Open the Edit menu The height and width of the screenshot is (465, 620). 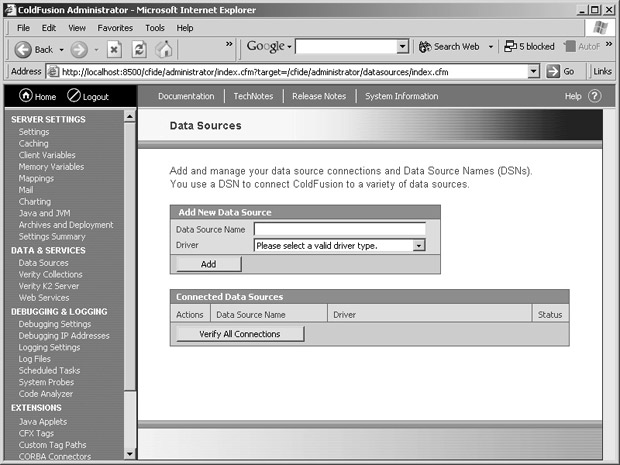click(49, 28)
